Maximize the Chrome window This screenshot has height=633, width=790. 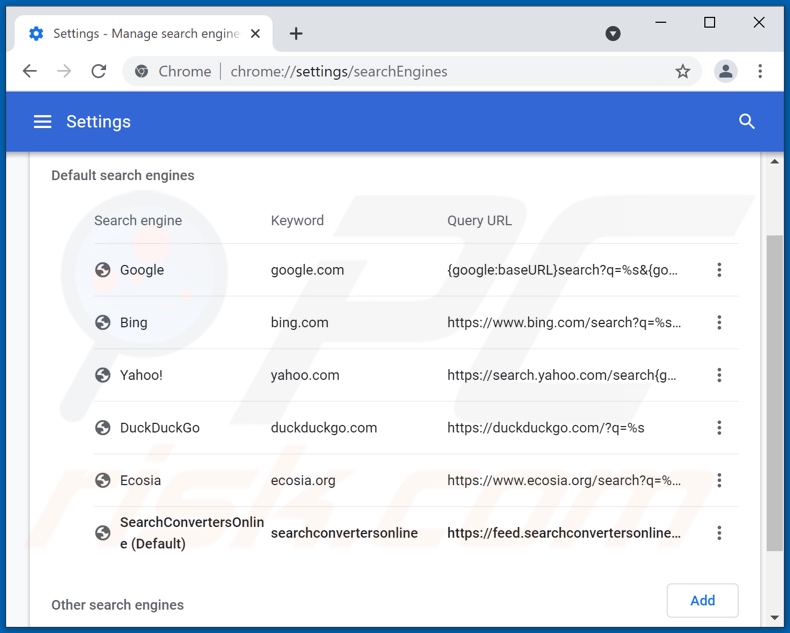[x=709, y=22]
